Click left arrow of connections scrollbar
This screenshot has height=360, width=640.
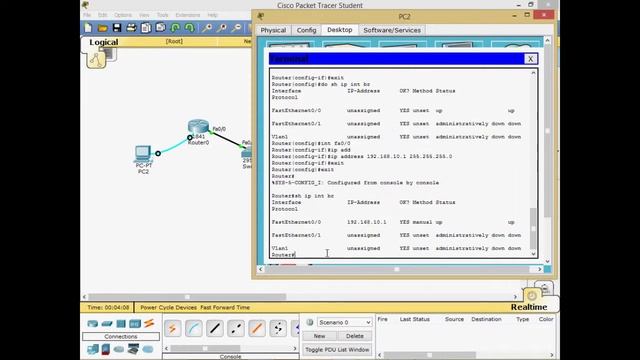click(x=167, y=349)
